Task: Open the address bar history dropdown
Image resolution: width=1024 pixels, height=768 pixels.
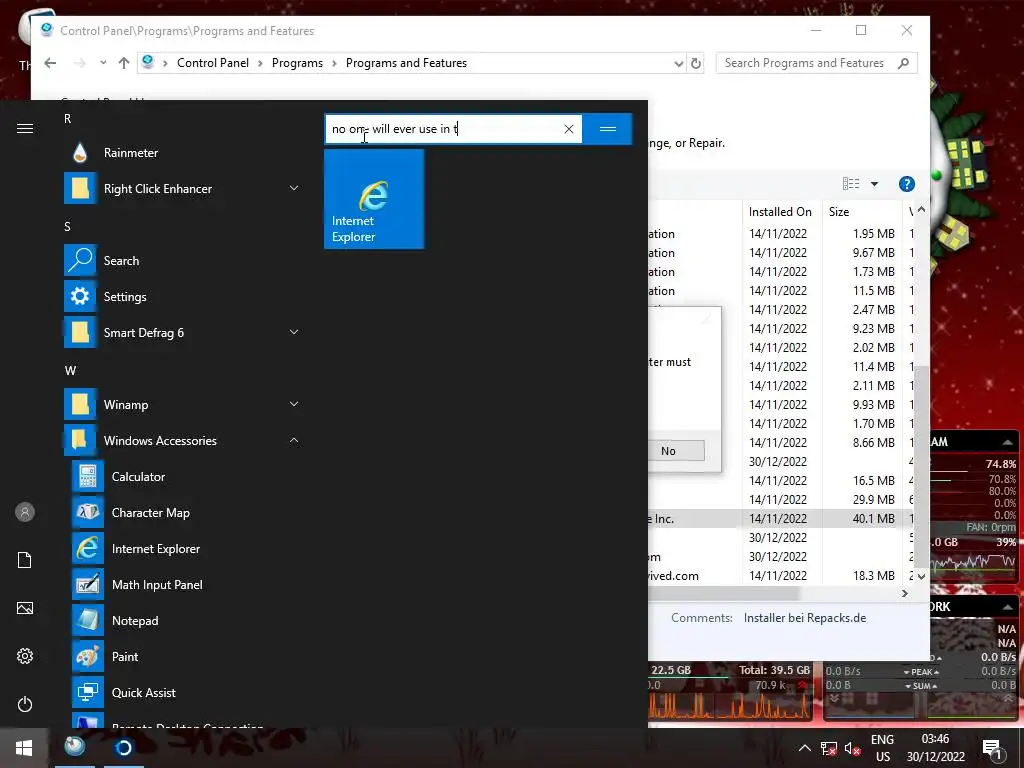Action: point(679,63)
